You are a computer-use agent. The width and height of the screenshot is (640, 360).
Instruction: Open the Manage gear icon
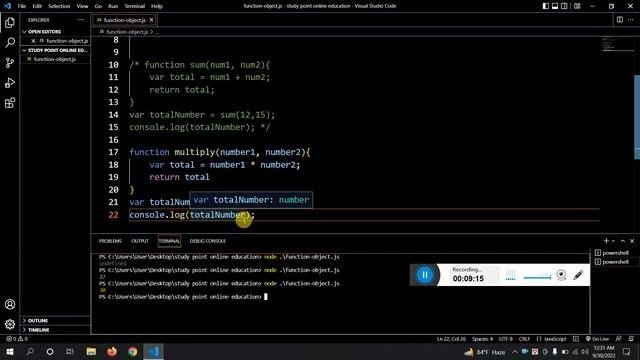tap(10, 324)
